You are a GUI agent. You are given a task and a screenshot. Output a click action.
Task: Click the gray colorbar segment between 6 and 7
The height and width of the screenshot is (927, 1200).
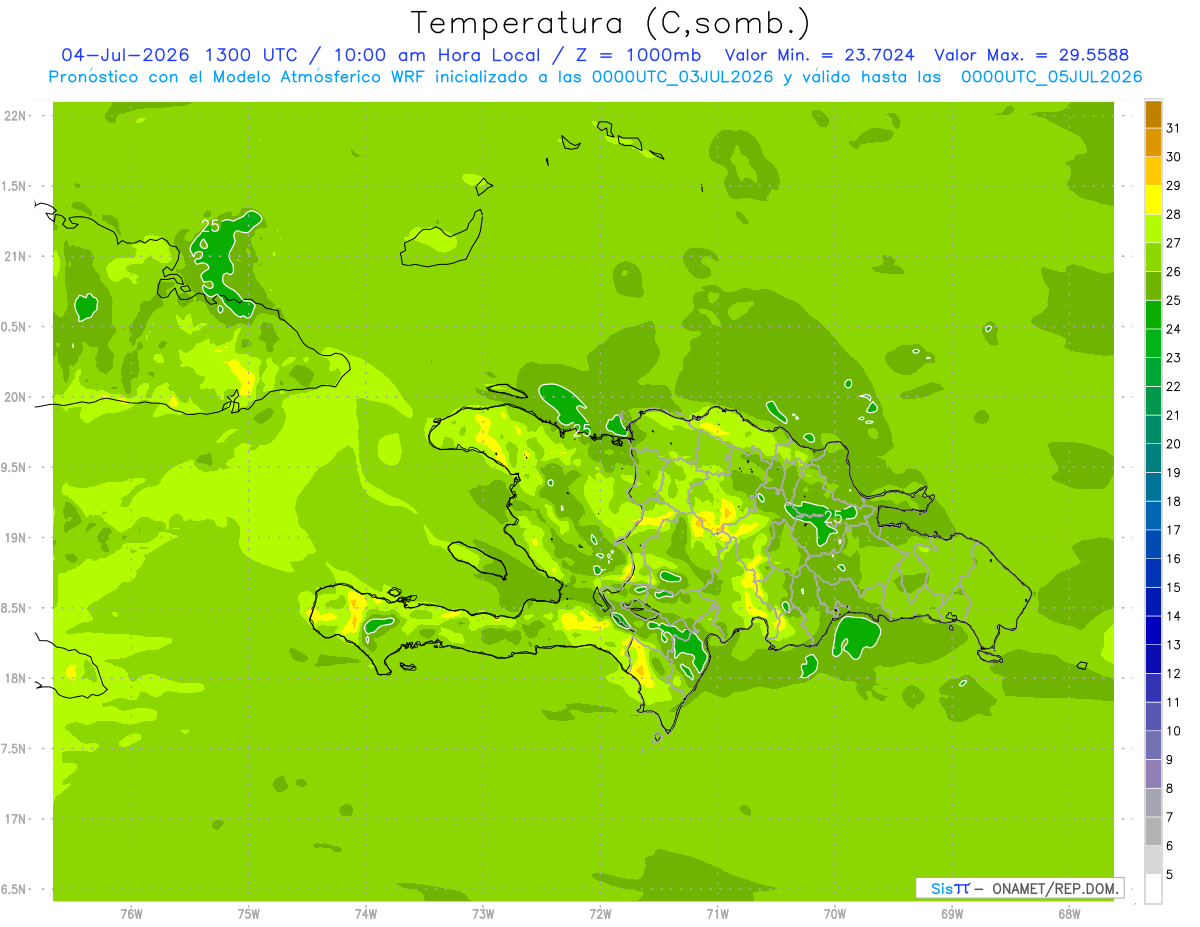(x=1153, y=832)
